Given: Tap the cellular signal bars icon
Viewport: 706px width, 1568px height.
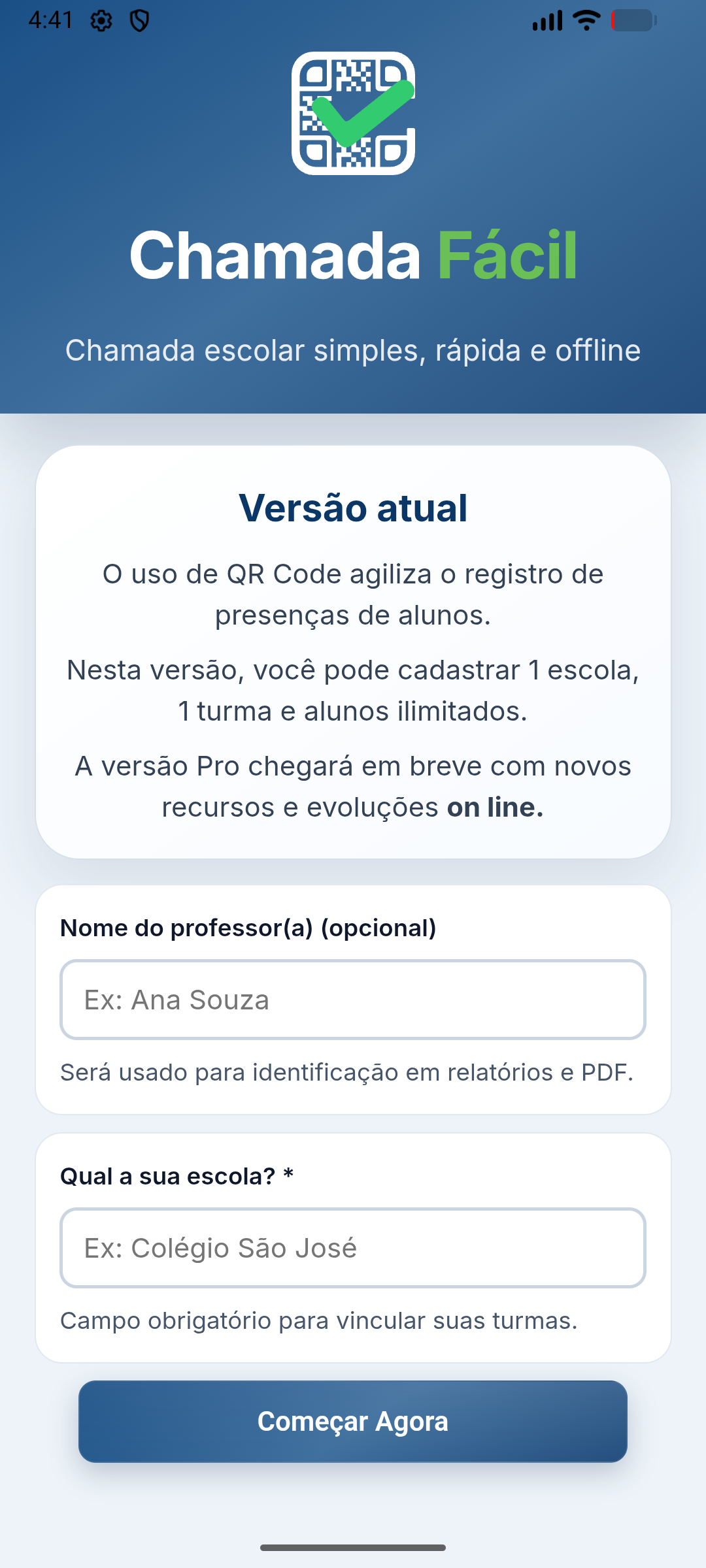Looking at the screenshot, I should tap(547, 20).
